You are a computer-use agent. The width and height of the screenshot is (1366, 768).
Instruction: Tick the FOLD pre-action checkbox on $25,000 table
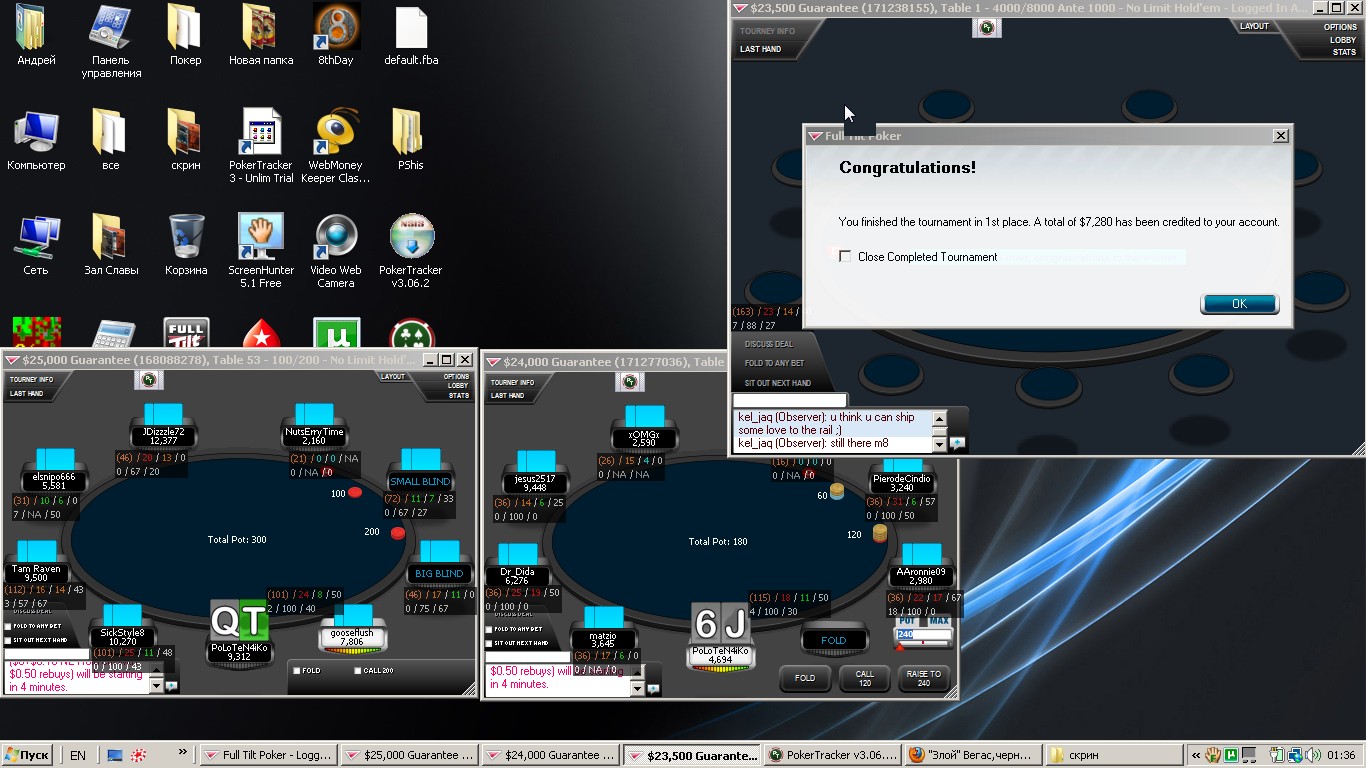[x=298, y=671]
